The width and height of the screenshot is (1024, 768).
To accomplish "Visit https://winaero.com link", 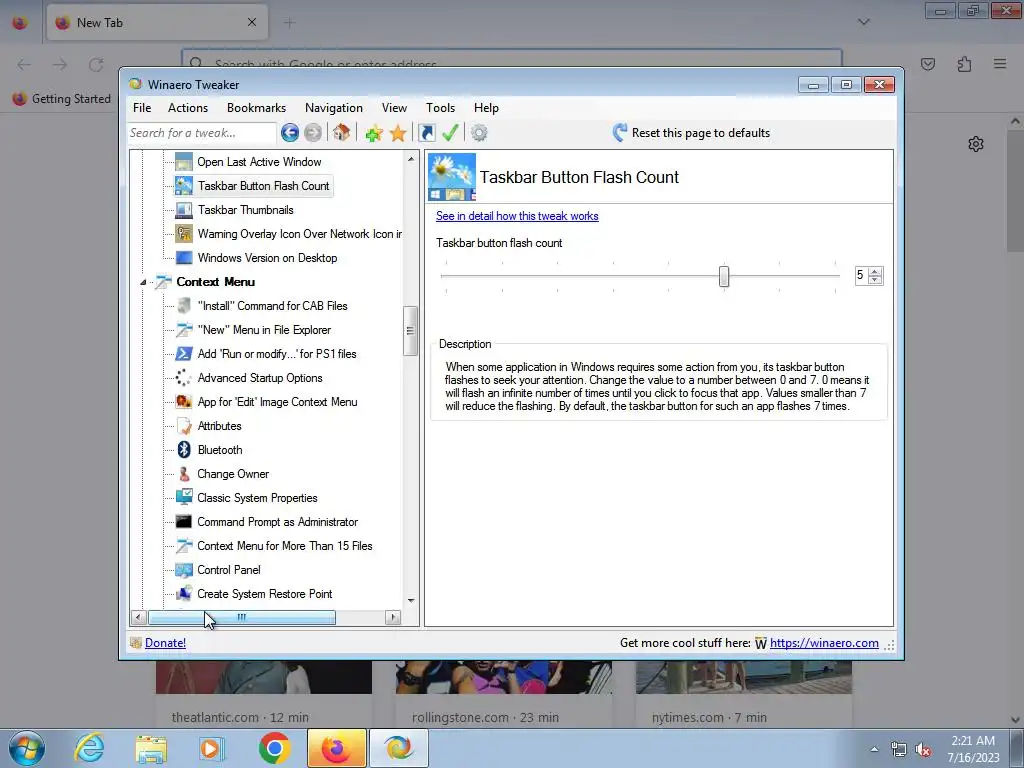I will click(x=824, y=643).
